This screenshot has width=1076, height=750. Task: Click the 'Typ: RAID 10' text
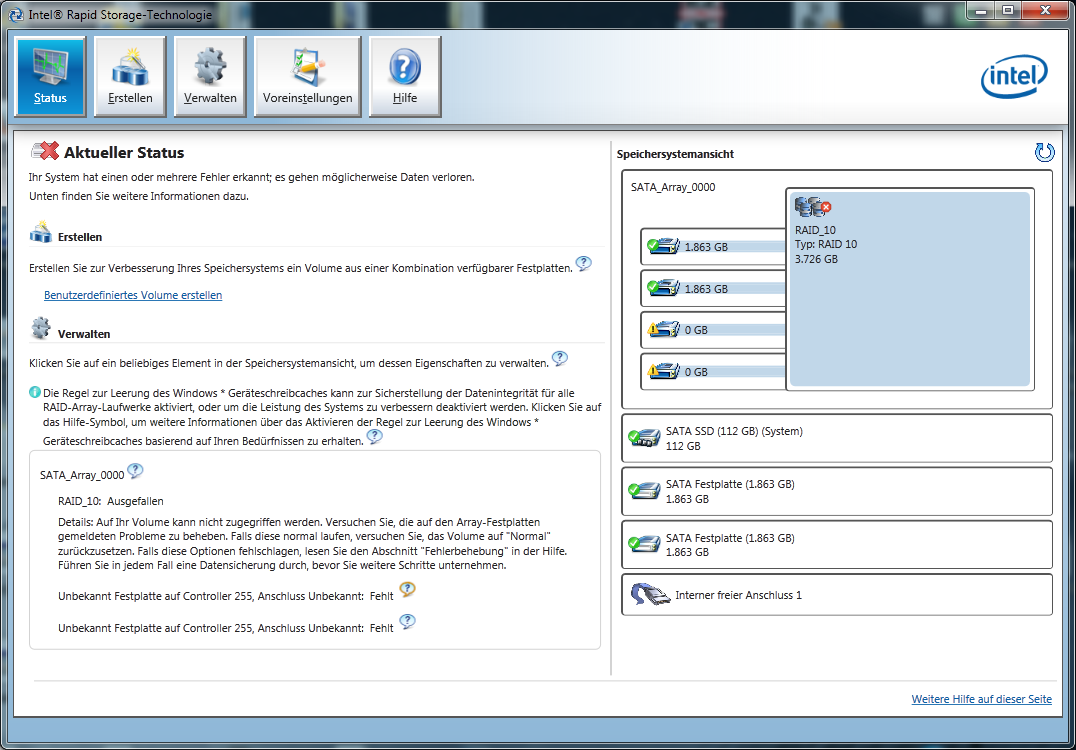[x=826, y=244]
